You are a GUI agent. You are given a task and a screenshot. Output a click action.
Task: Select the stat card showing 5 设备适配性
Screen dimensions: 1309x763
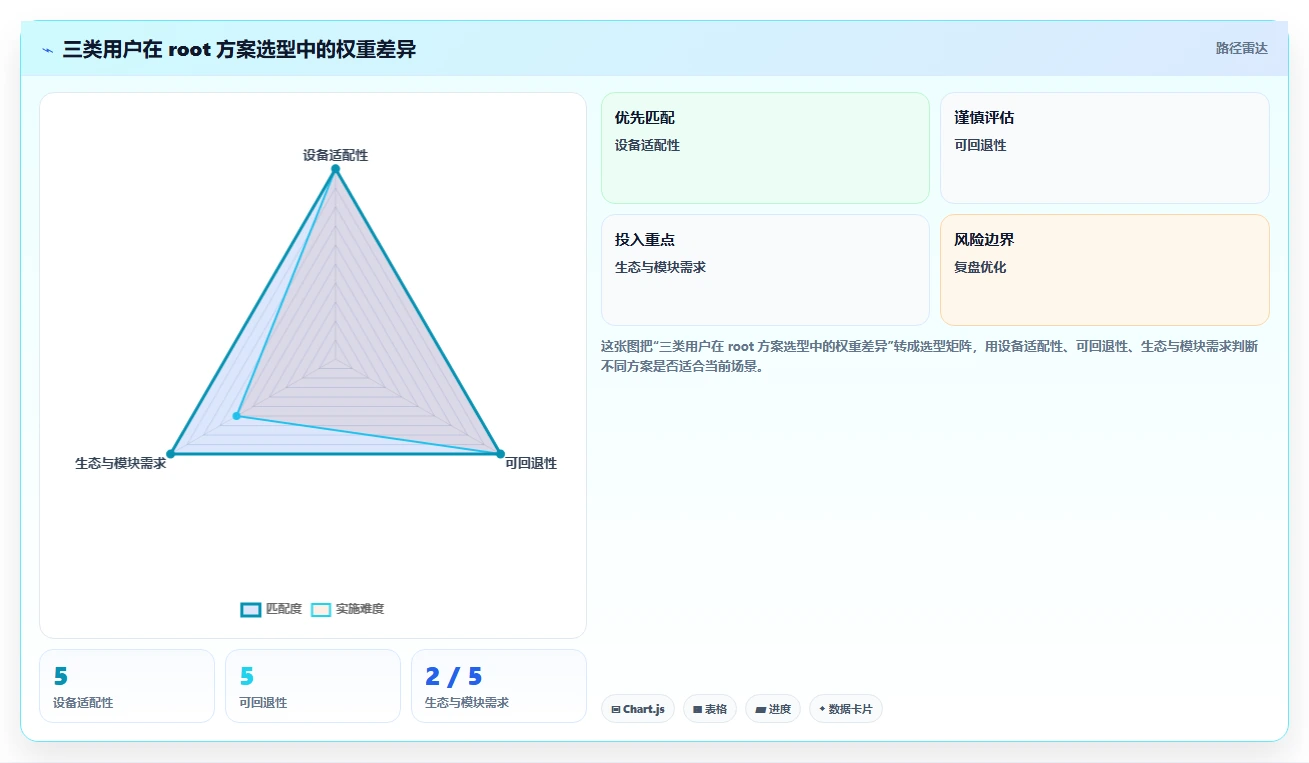point(127,686)
